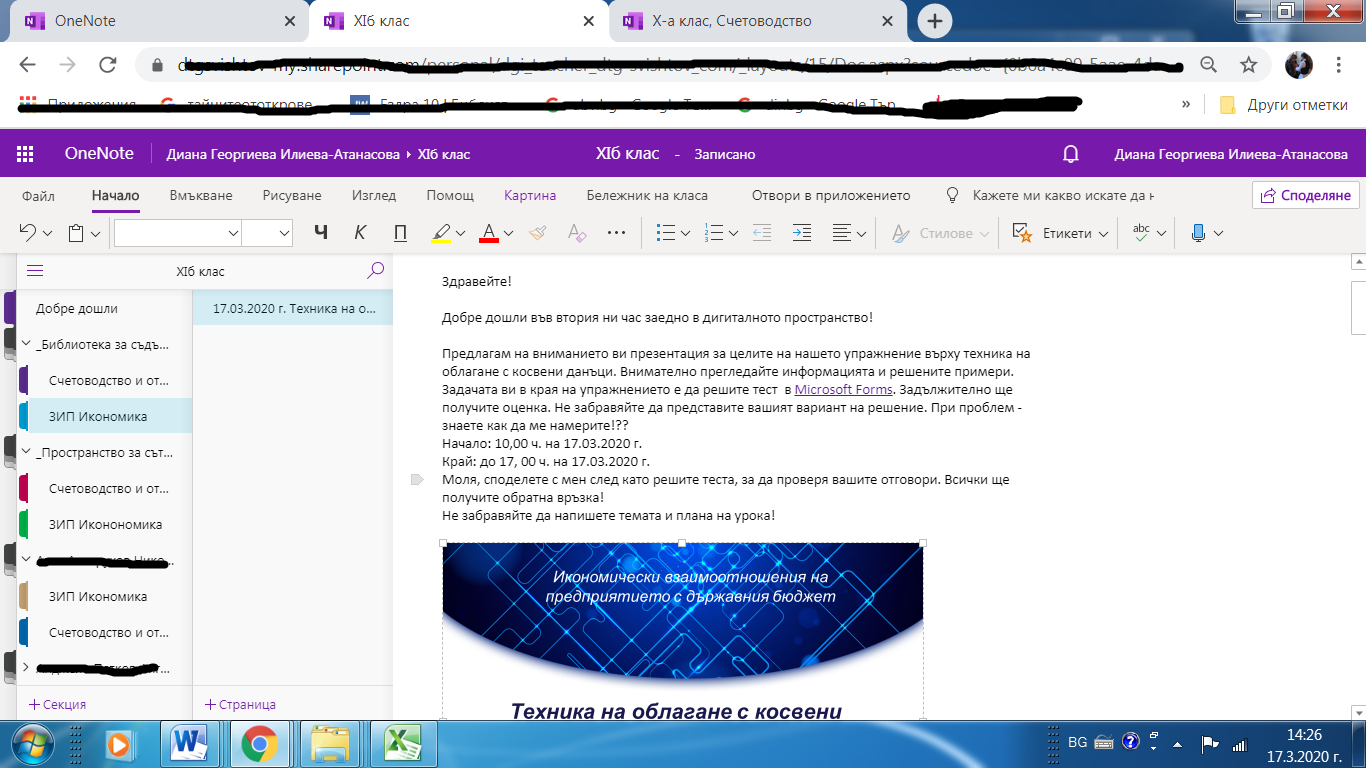1366x768 pixels.
Task: Click the spelling check abc icon
Action: point(1141,232)
